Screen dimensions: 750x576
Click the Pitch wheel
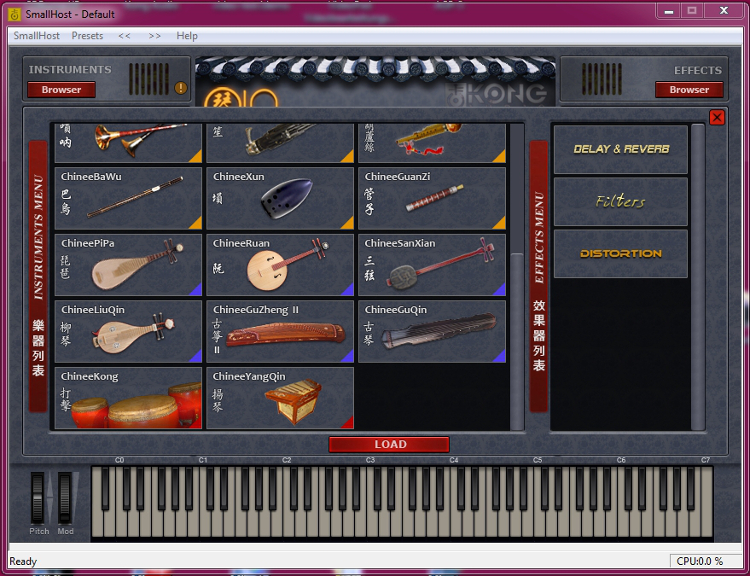[38, 498]
